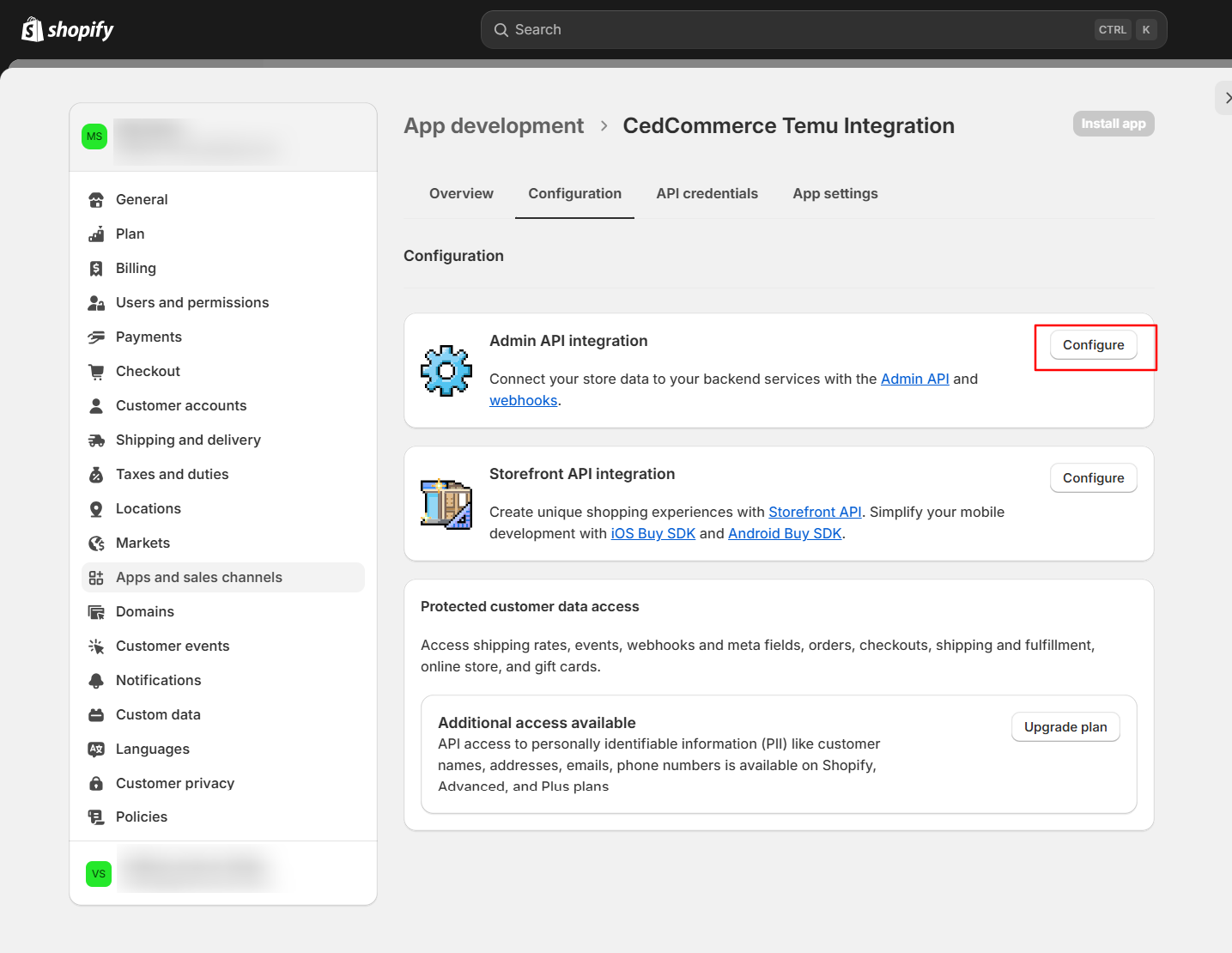Switch to the API credentials tab
This screenshot has width=1232, height=953.
coord(707,194)
